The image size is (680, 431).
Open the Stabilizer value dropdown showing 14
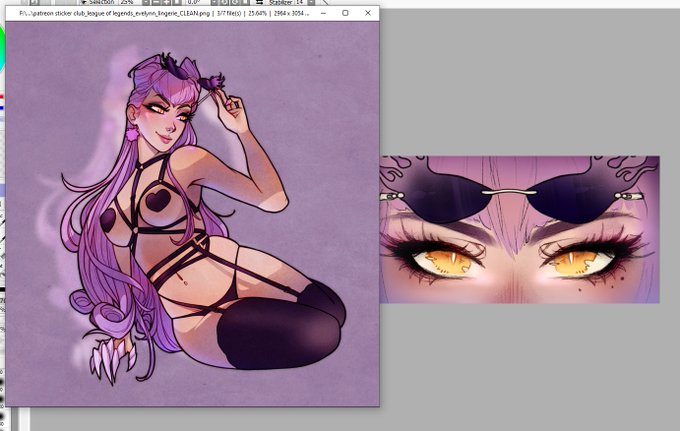311,3
